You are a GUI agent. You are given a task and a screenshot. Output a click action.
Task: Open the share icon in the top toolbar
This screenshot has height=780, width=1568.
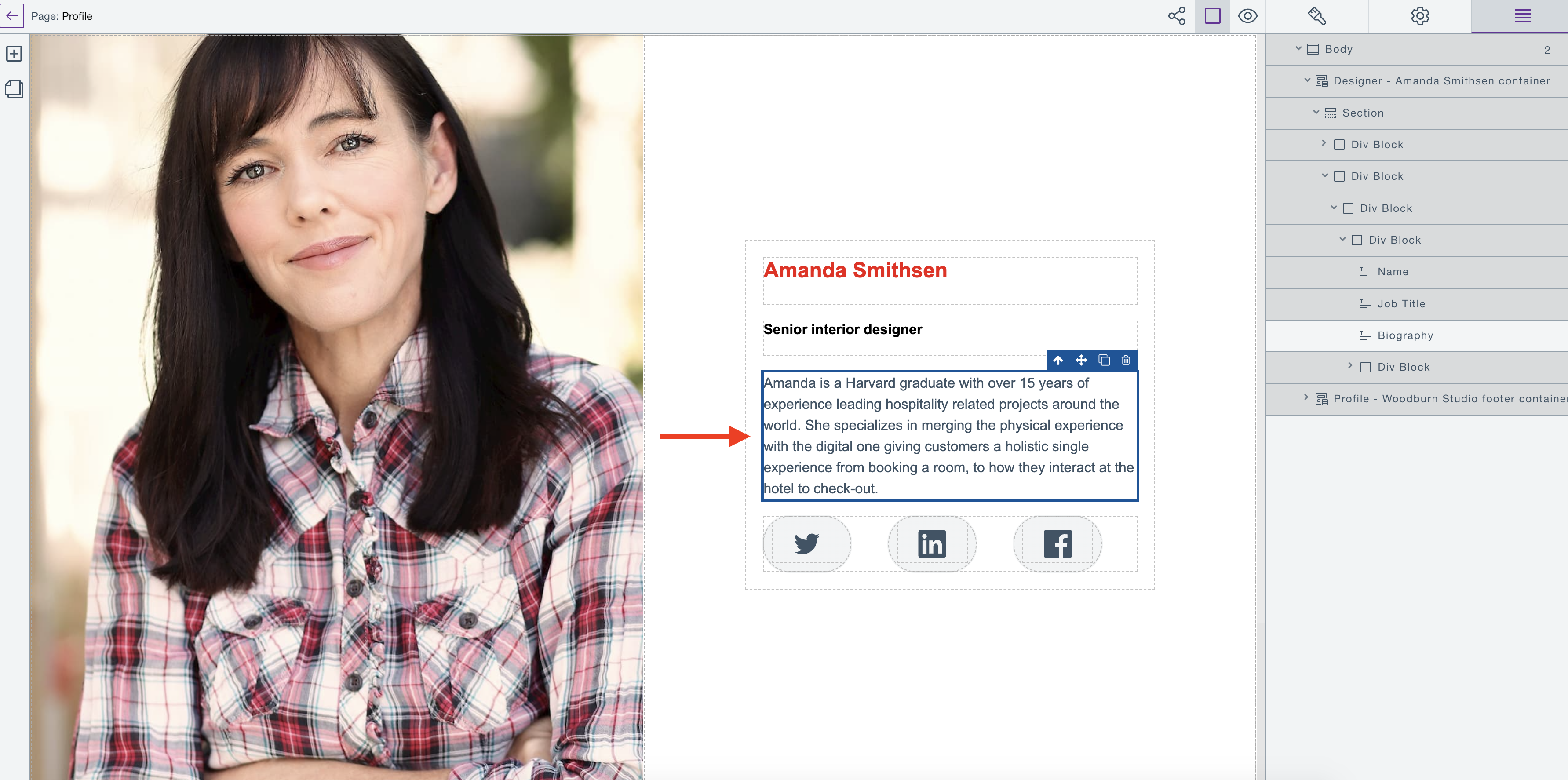tap(1176, 16)
